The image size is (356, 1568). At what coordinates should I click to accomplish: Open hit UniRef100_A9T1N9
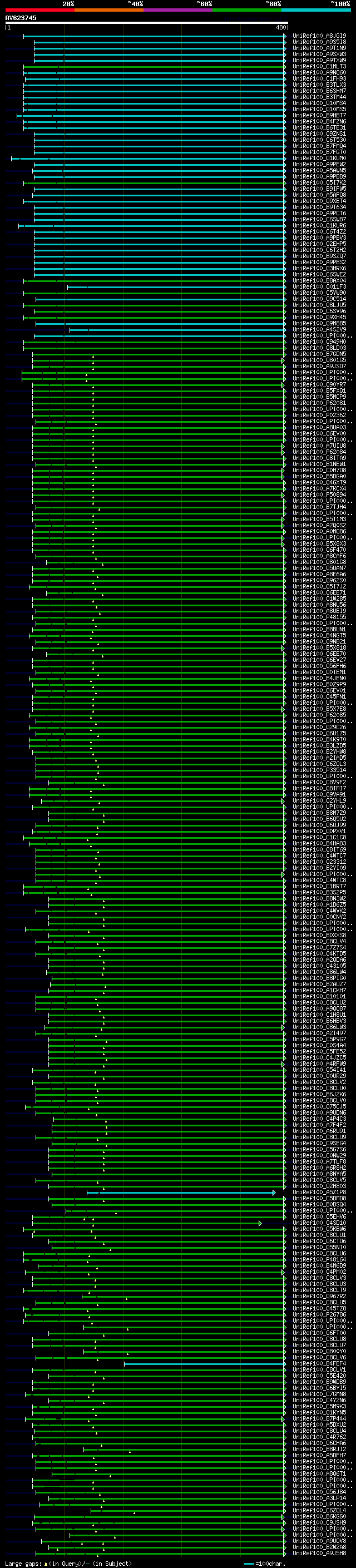pos(319,48)
